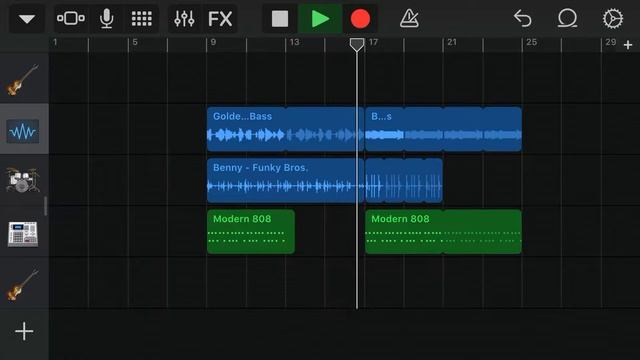Open the My Songs dropdown arrow

click(x=27, y=19)
